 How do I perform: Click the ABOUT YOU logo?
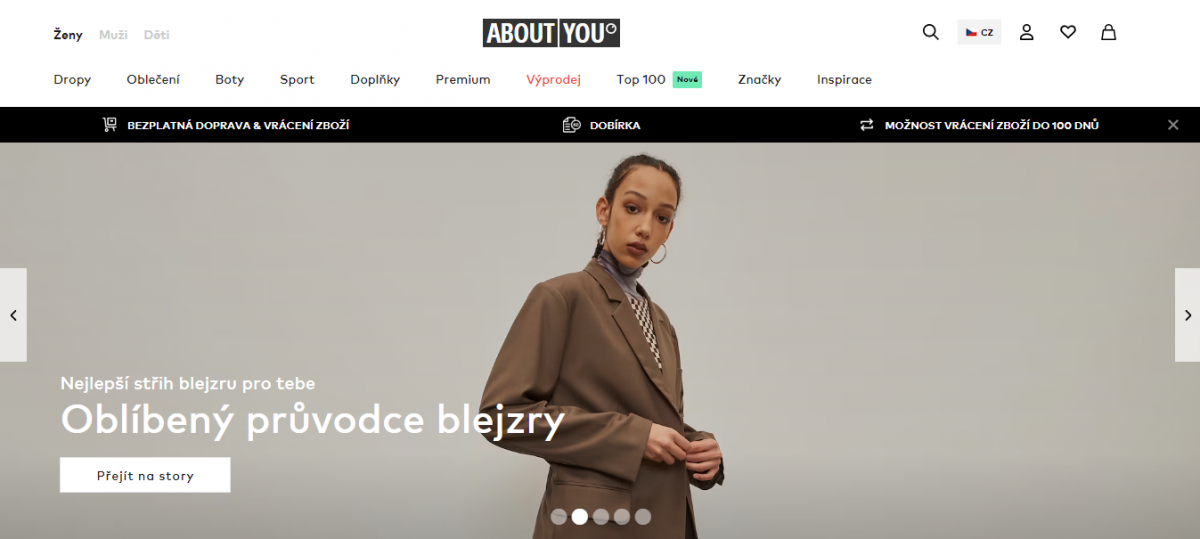(551, 33)
